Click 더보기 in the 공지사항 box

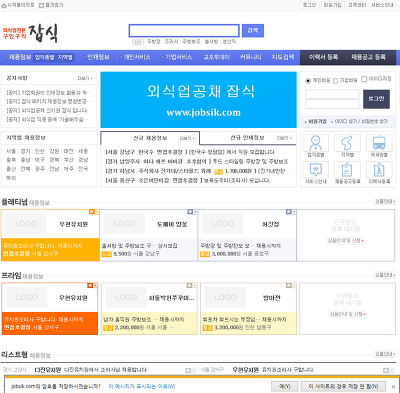pyautogui.click(x=85, y=78)
